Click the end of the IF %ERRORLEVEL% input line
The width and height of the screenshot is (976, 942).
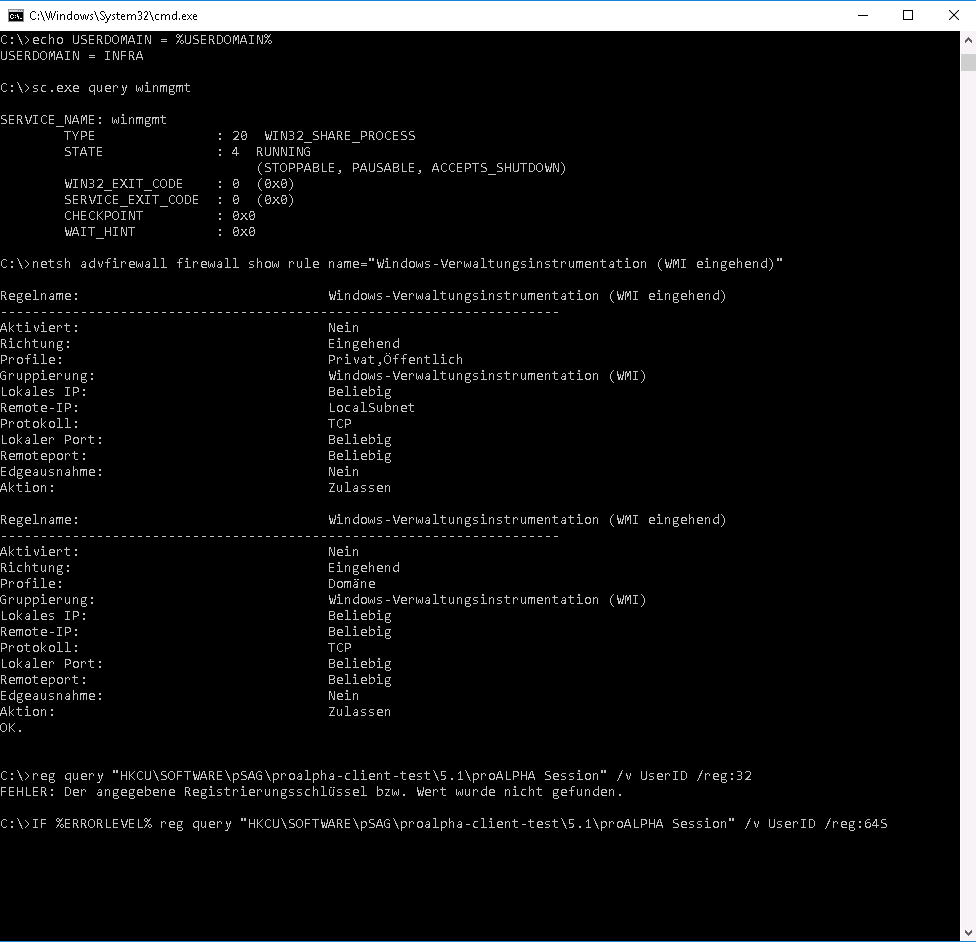[x=884, y=824]
